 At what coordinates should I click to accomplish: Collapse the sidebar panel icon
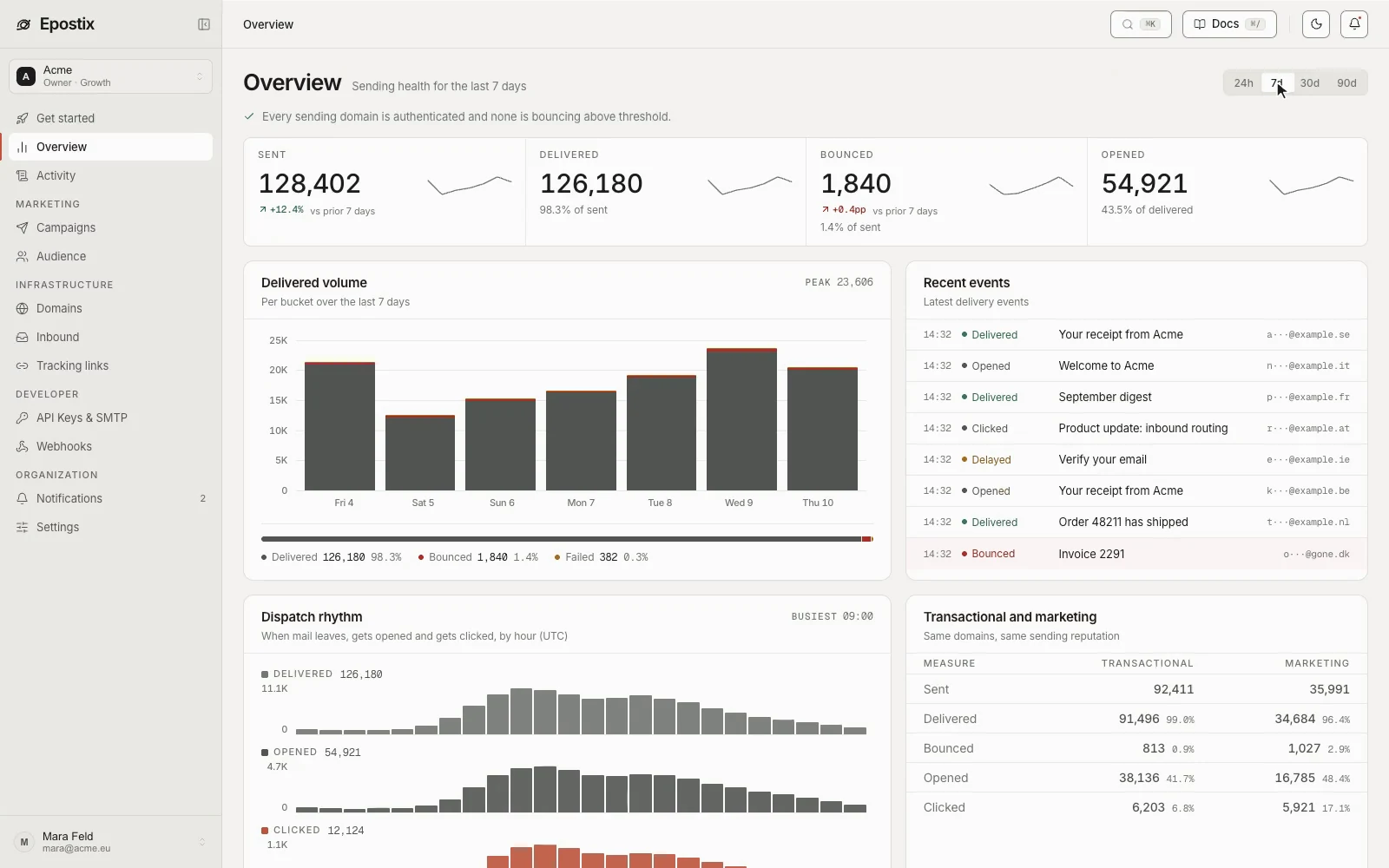click(204, 24)
